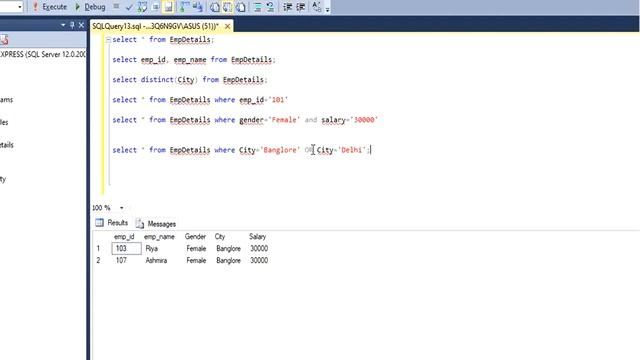
Task: Click 'select emp_id, emp_name' query line
Action: [194, 60]
